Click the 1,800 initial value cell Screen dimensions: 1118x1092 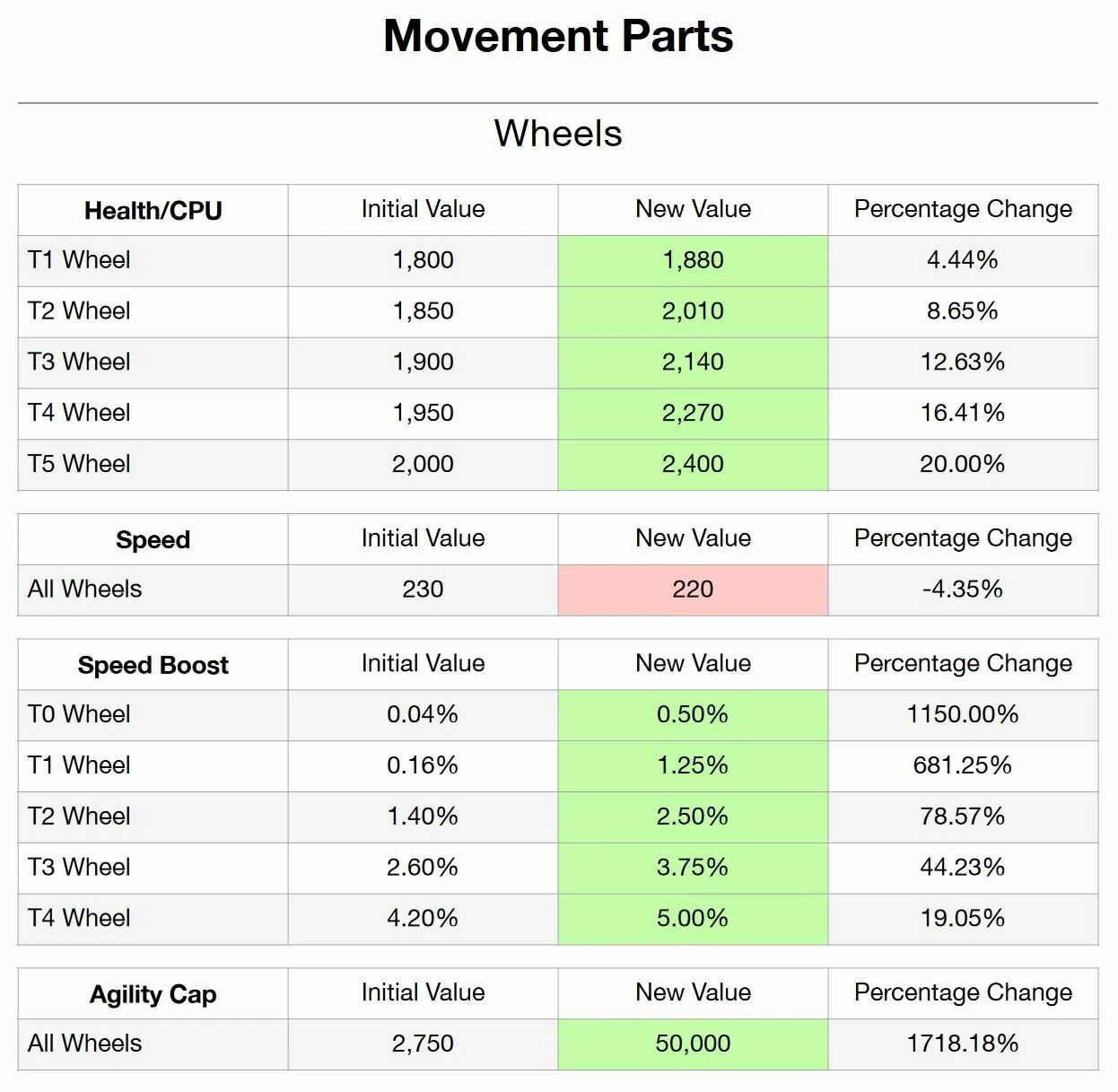pos(423,260)
